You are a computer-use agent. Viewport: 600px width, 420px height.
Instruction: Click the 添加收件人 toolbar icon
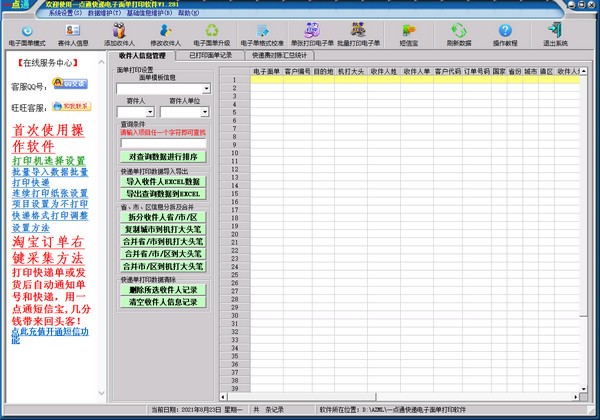pyautogui.click(x=121, y=32)
